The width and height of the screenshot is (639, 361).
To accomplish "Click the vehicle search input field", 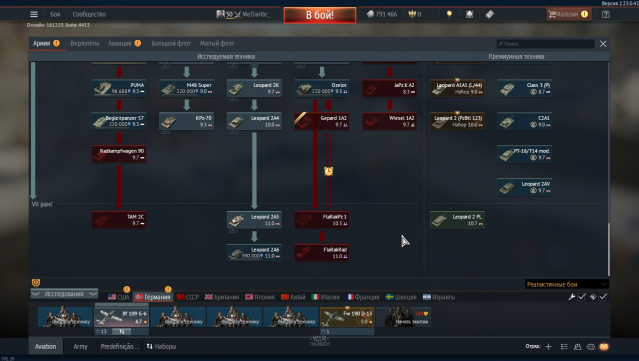I will pyautogui.click(x=545, y=44).
